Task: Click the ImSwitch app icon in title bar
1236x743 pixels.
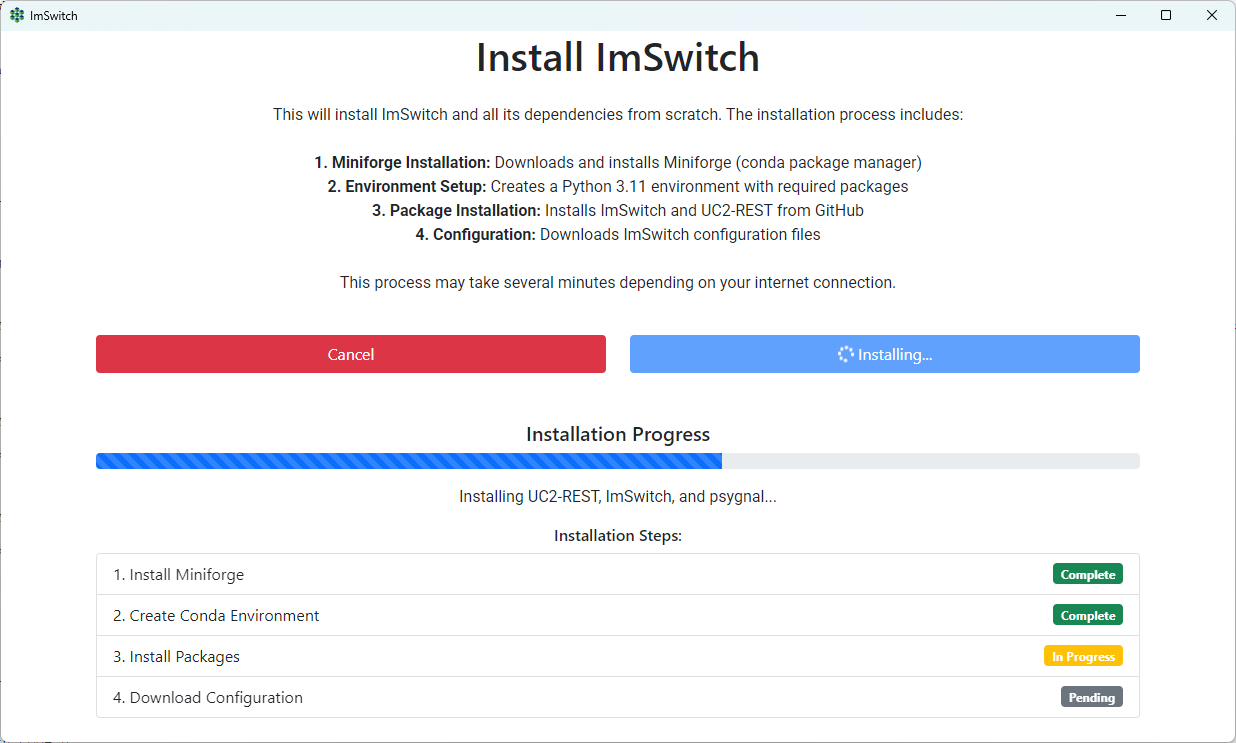Action: pos(17,15)
